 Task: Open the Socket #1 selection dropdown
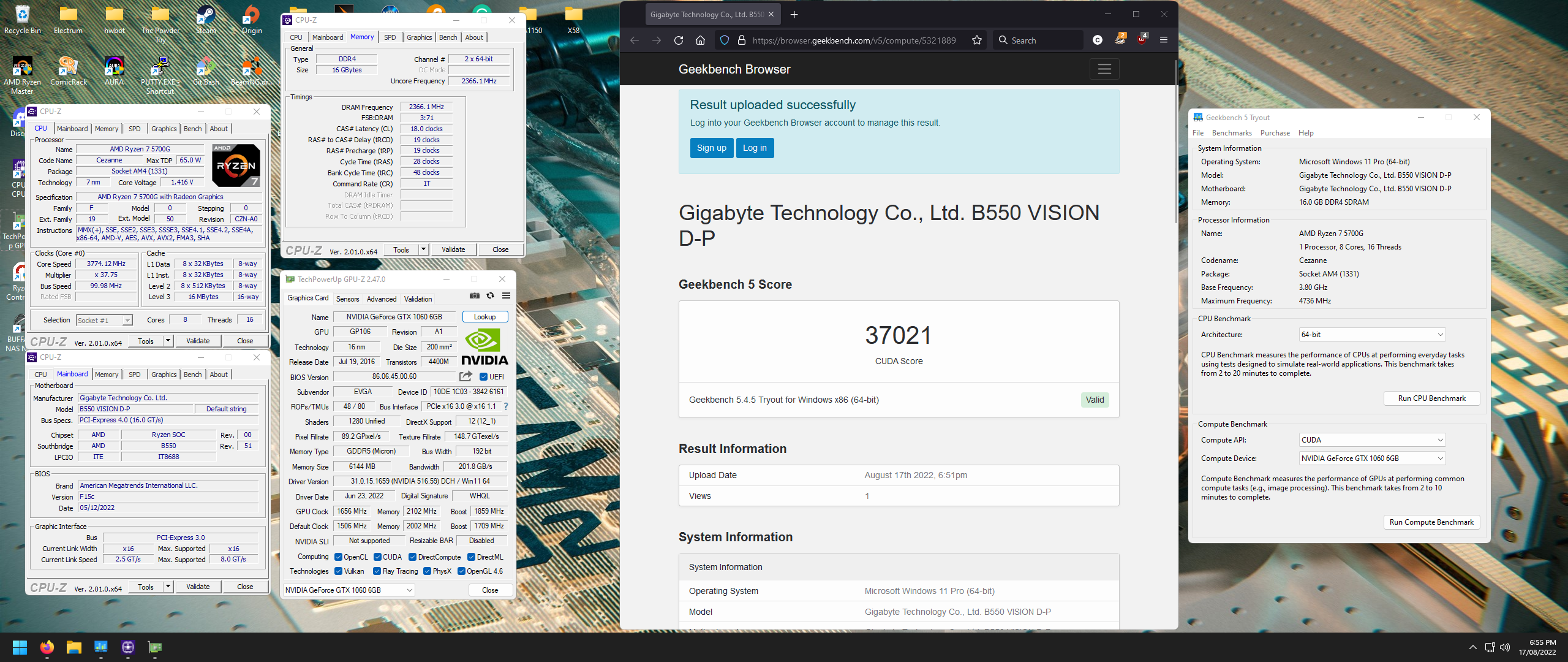(104, 320)
